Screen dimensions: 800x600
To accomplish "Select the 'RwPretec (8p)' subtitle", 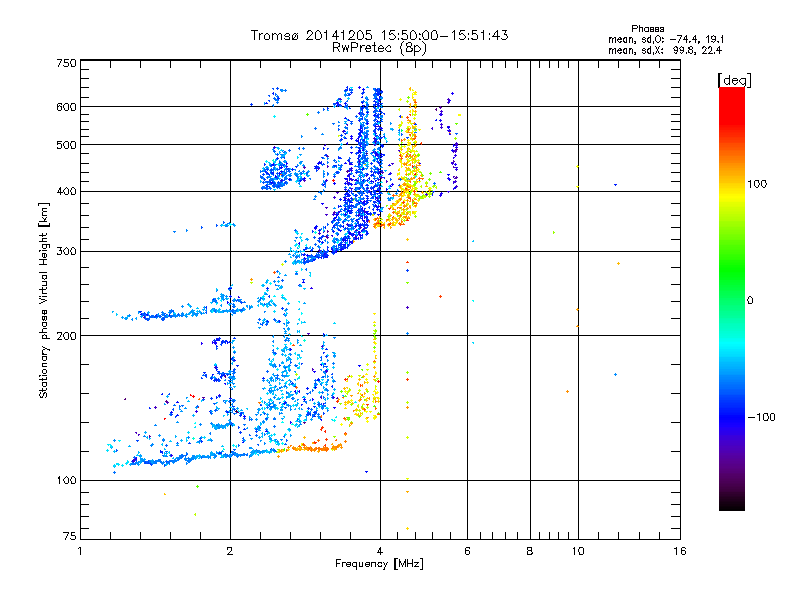I will (379, 48).
